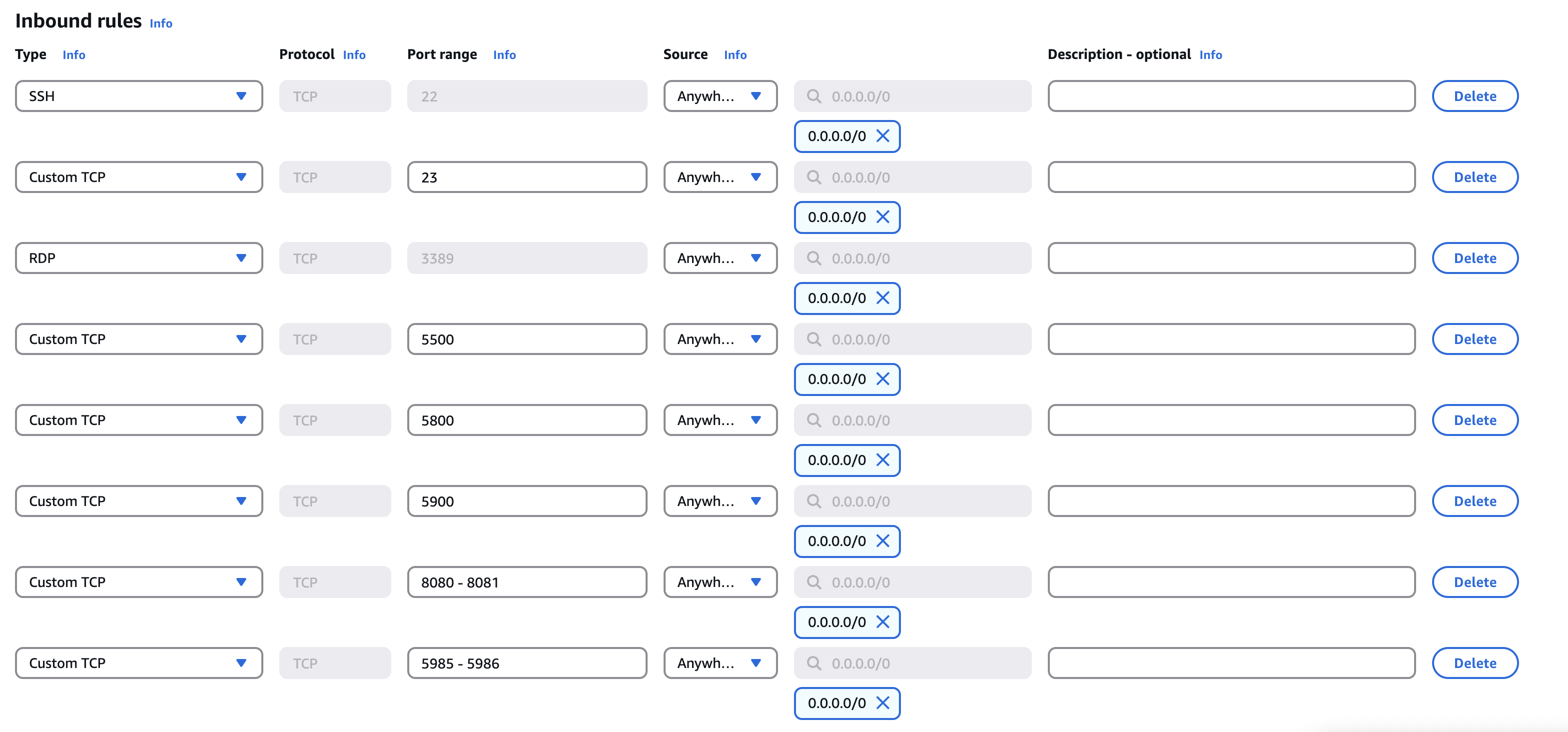Screen dimensions: 1568x732
Task: Delete the port 5800 inbound rule
Action: pyautogui.click(x=1475, y=420)
